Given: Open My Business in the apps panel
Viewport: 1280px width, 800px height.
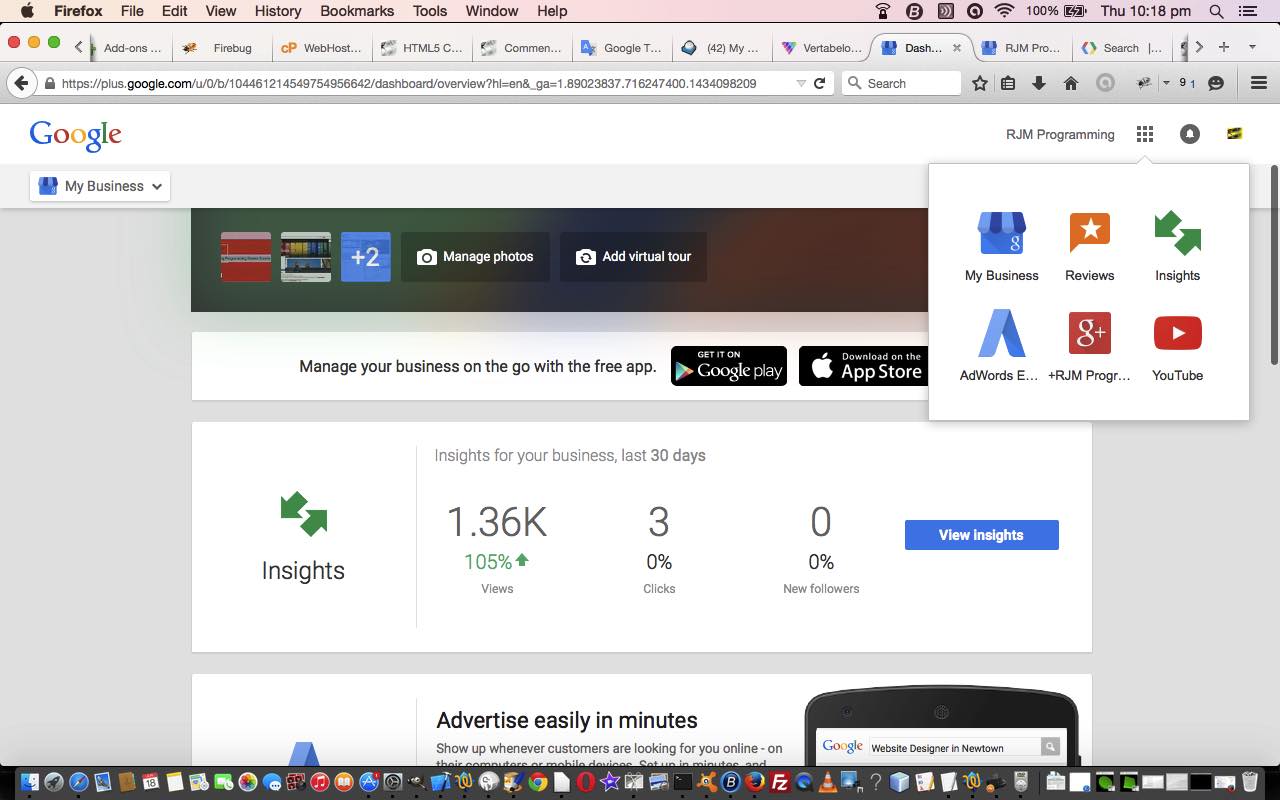Looking at the screenshot, I should pos(1001,246).
